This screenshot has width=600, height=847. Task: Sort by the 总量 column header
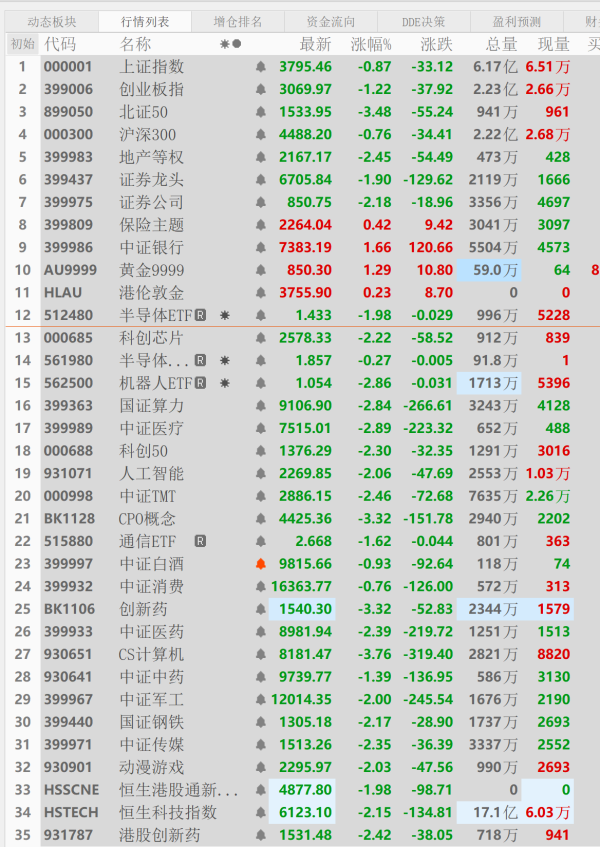[x=501, y=44]
